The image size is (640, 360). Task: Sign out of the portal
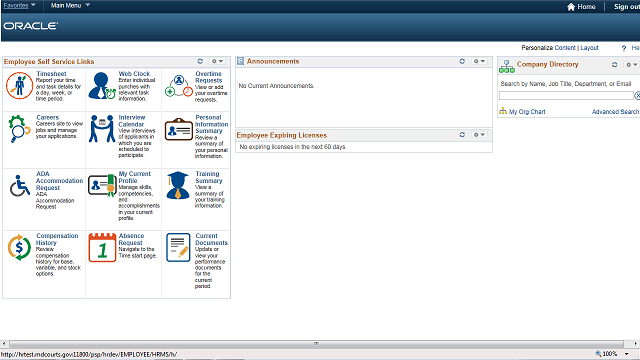(x=627, y=7)
